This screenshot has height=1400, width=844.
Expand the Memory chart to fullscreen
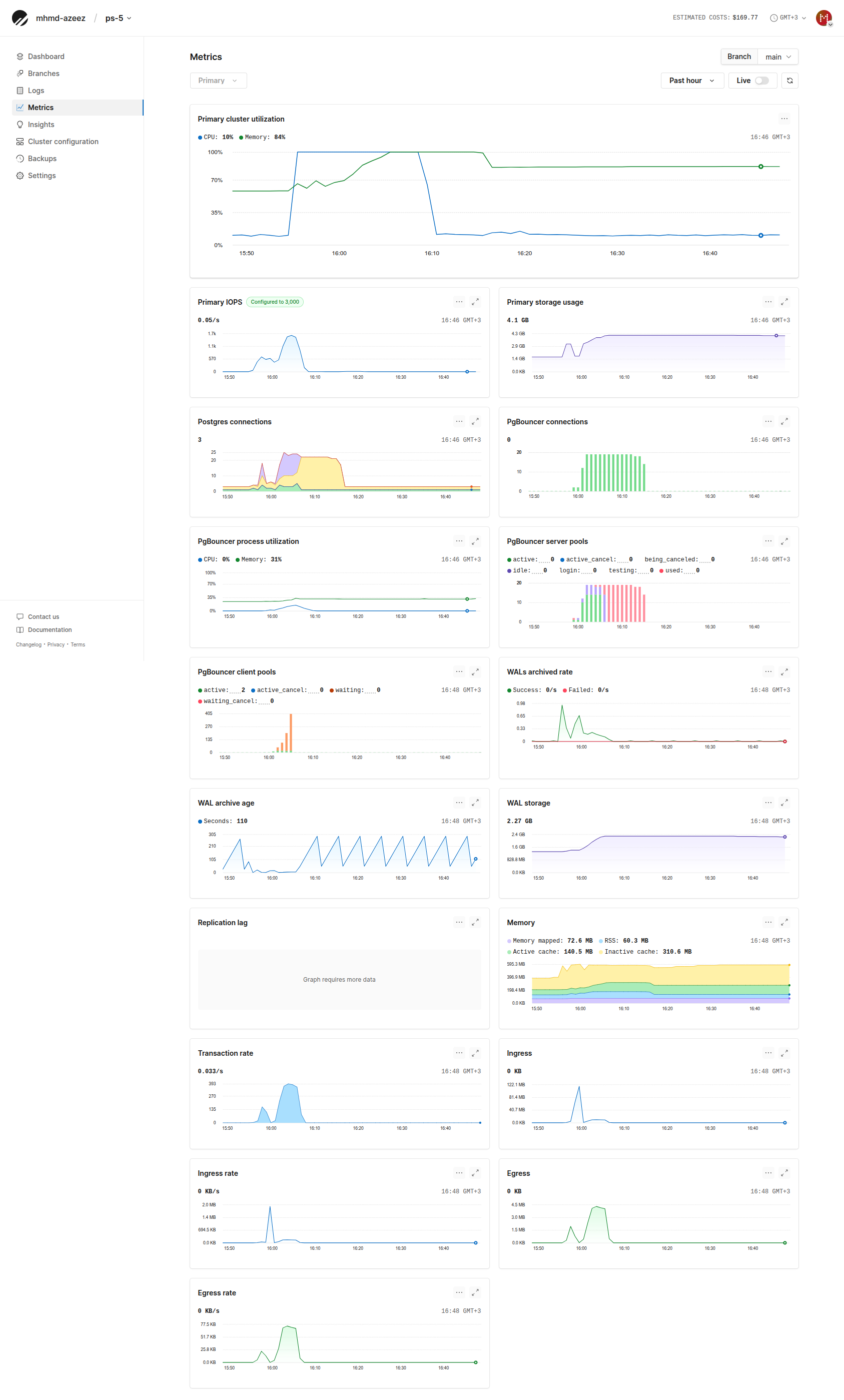[x=785, y=922]
